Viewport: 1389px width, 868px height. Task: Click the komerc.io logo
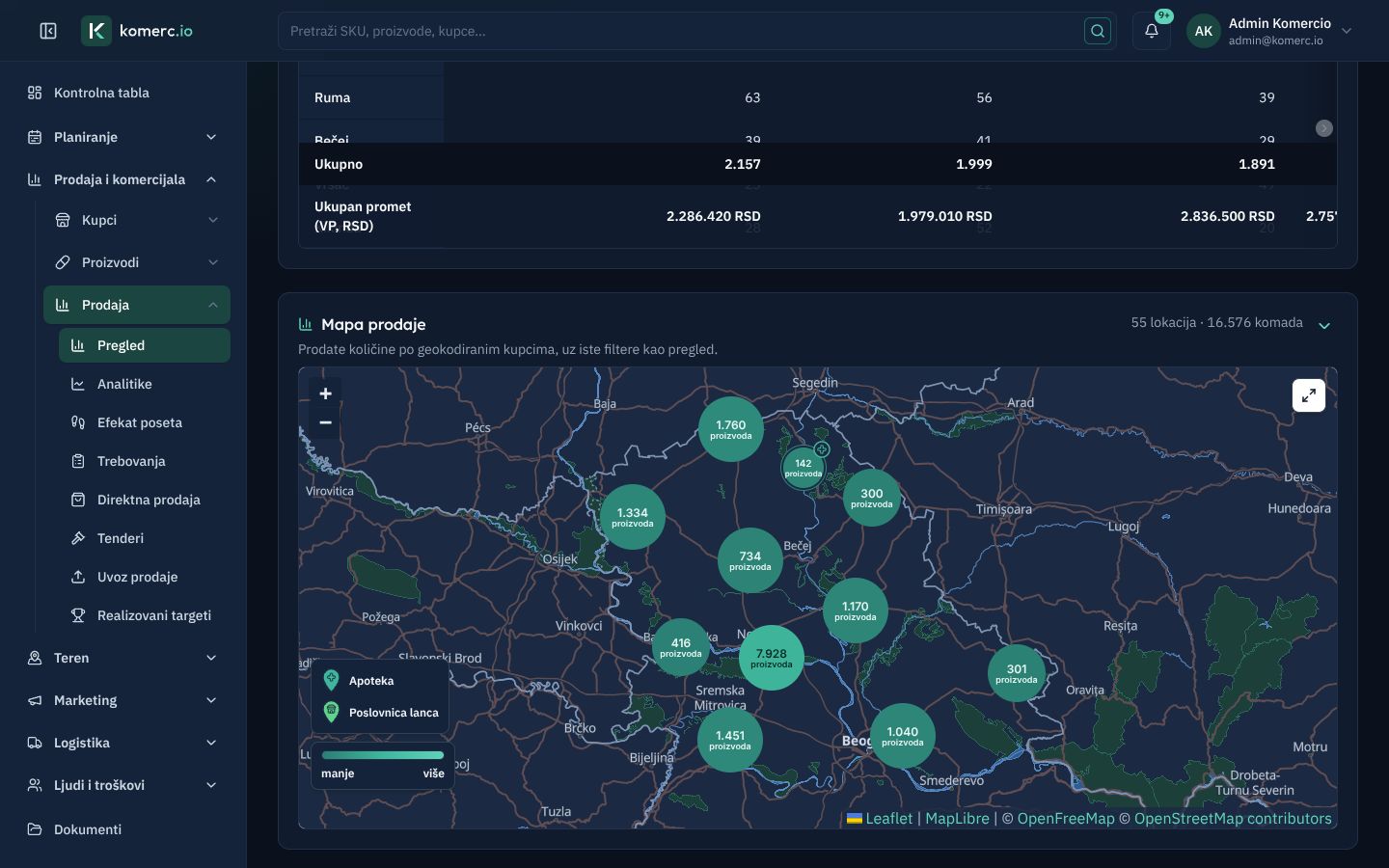coord(137,31)
